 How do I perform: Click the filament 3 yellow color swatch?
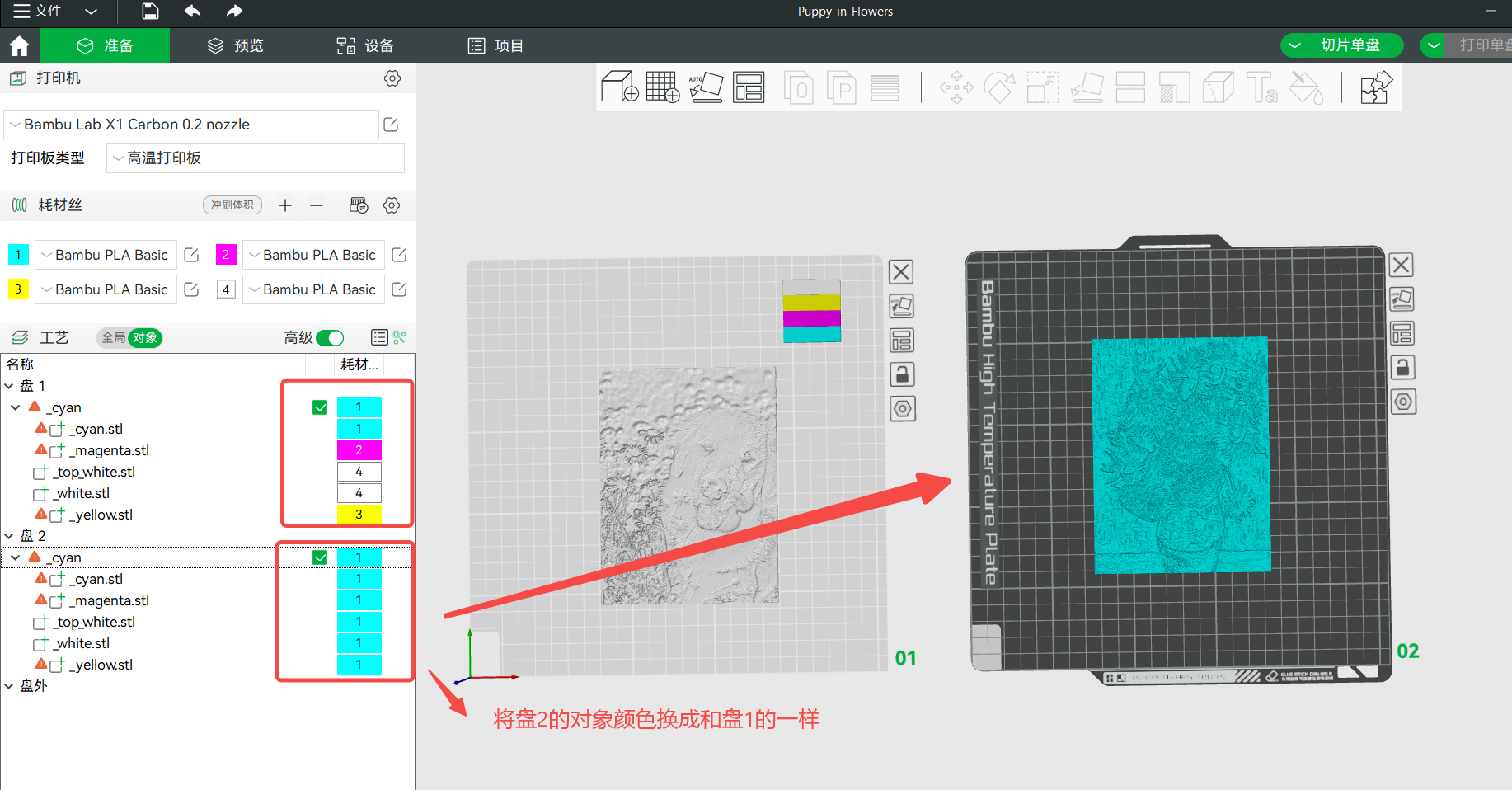tap(18, 289)
